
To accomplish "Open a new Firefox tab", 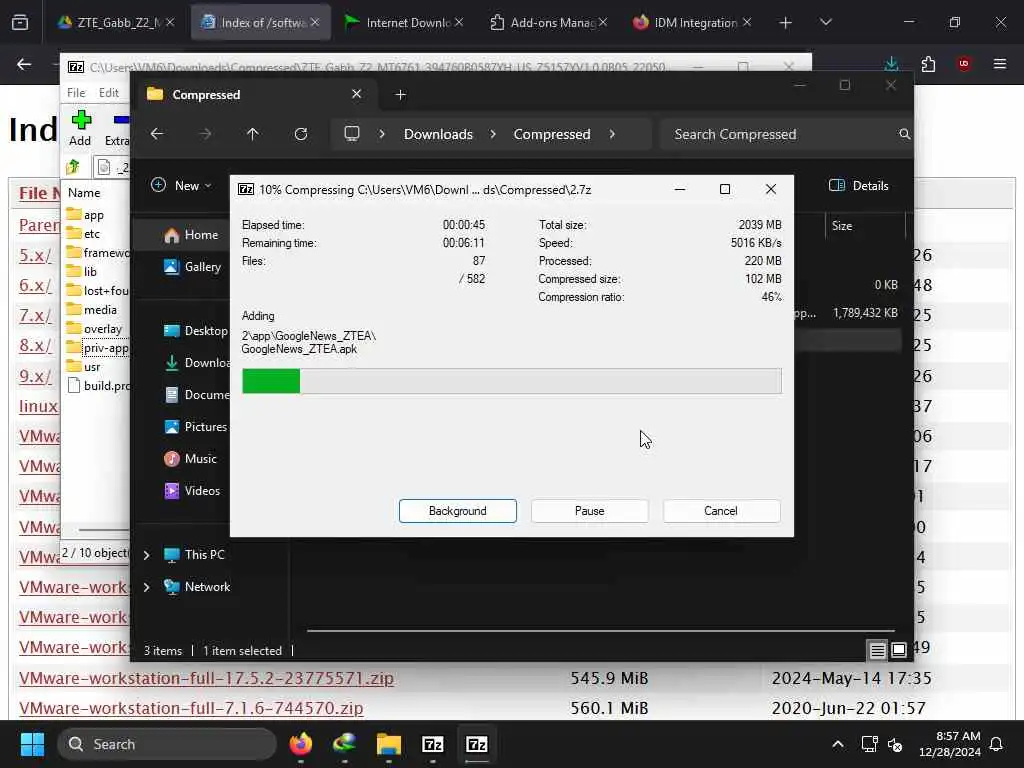I will coord(785,22).
